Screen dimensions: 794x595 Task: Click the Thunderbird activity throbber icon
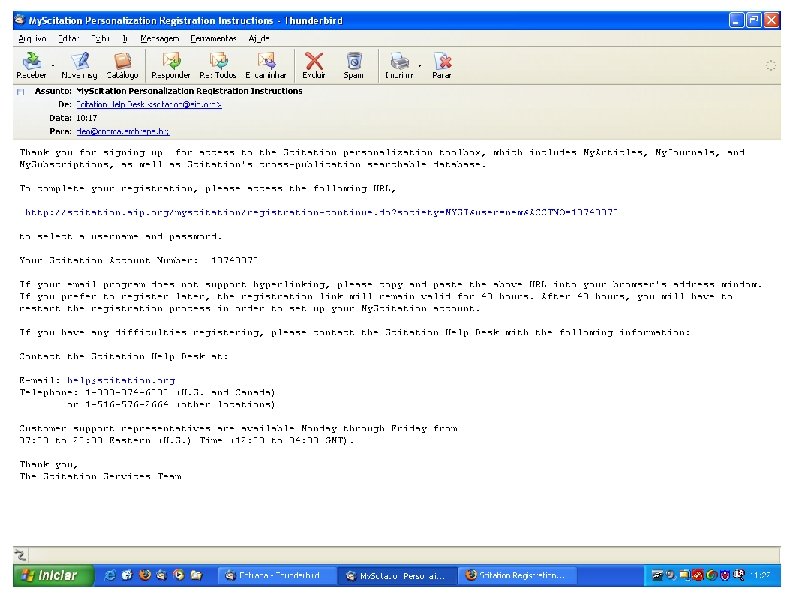point(770,65)
